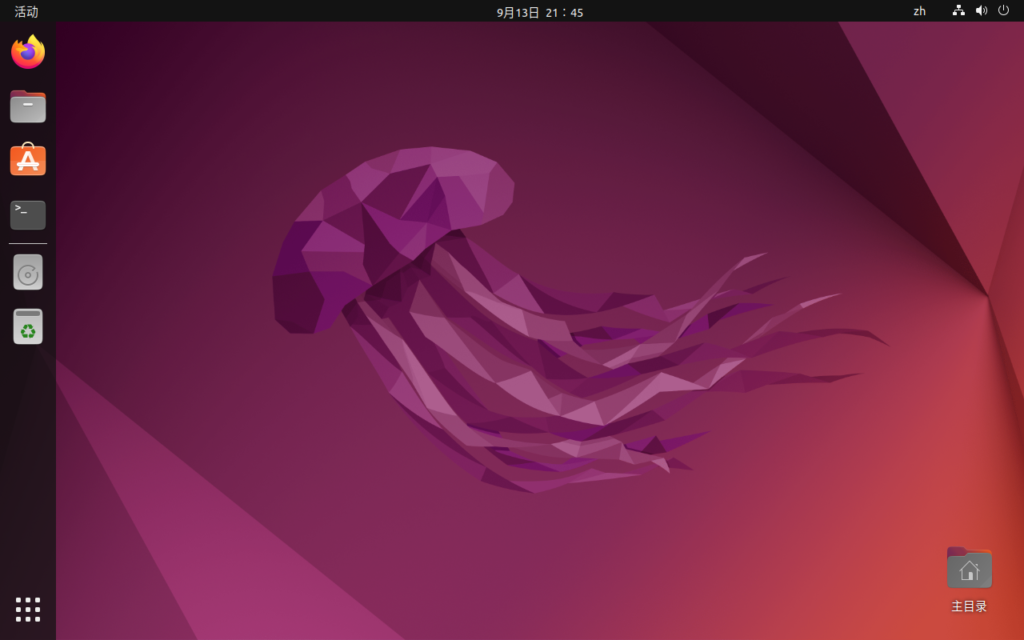Launch the Terminal from the dock

[x=27, y=214]
